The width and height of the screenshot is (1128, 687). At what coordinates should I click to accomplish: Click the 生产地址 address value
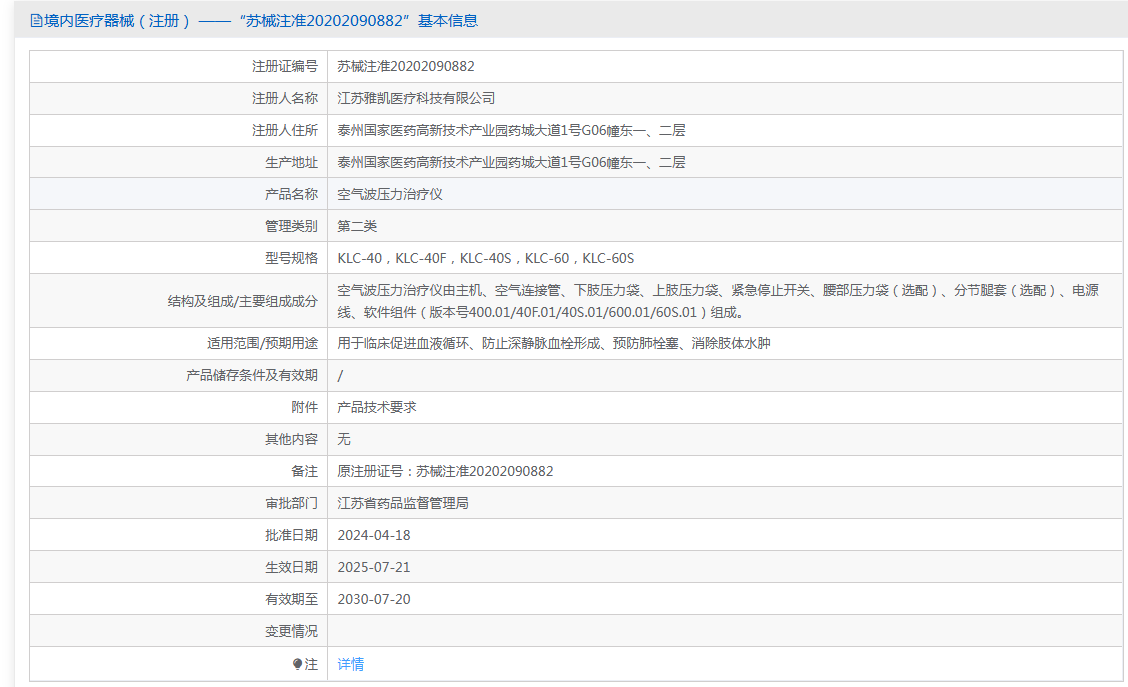[x=511, y=163]
